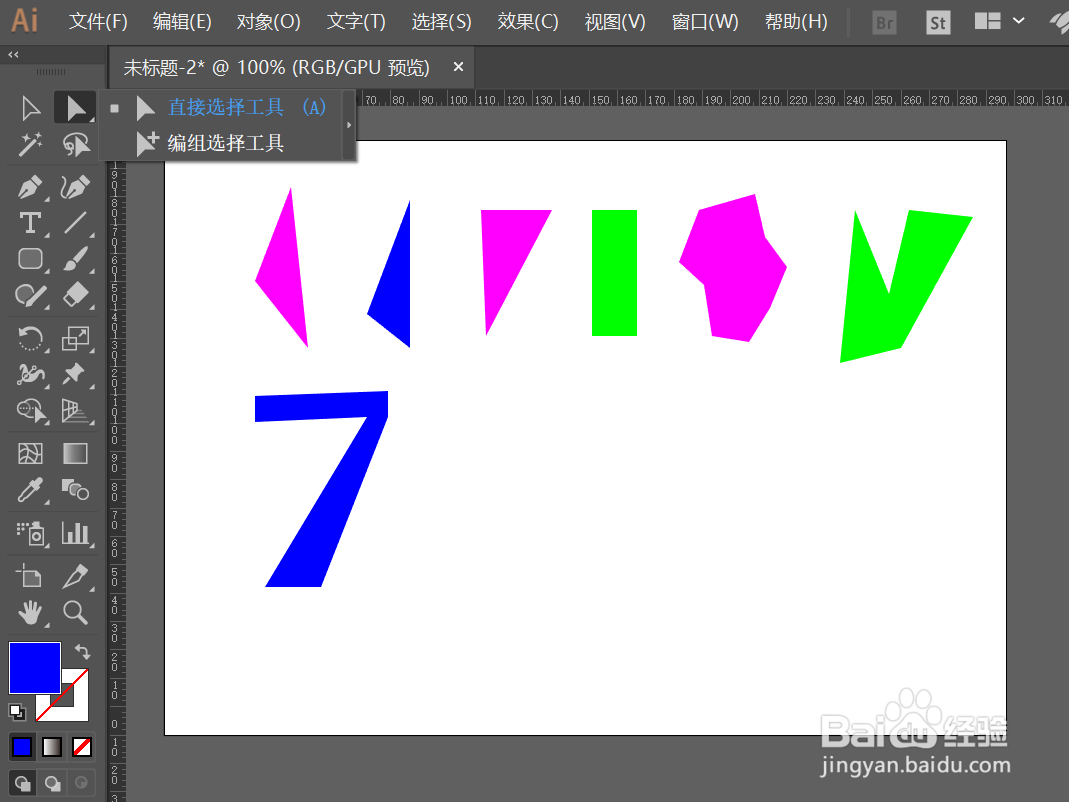The height and width of the screenshot is (802, 1069).
Task: Open the 选择(S) menu
Action: tap(442, 22)
